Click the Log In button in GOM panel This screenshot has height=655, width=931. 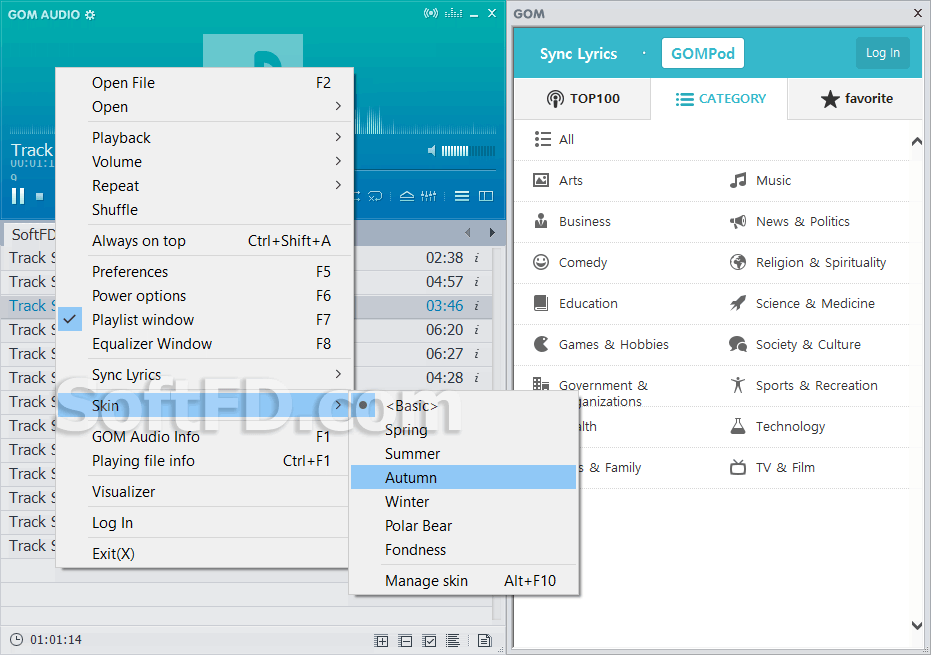pos(883,53)
